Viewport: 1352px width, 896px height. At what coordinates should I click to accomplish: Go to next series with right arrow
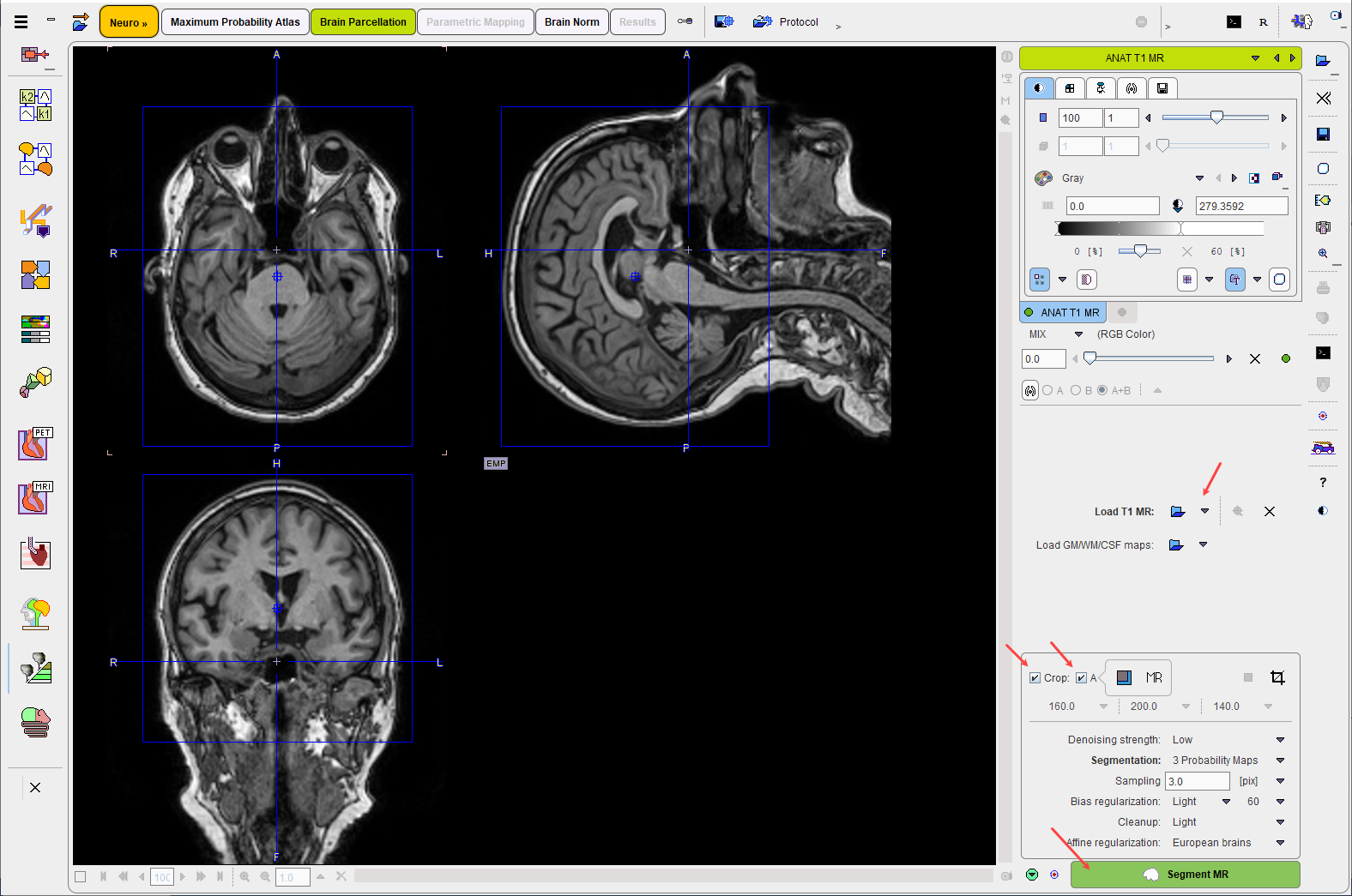[x=1292, y=58]
